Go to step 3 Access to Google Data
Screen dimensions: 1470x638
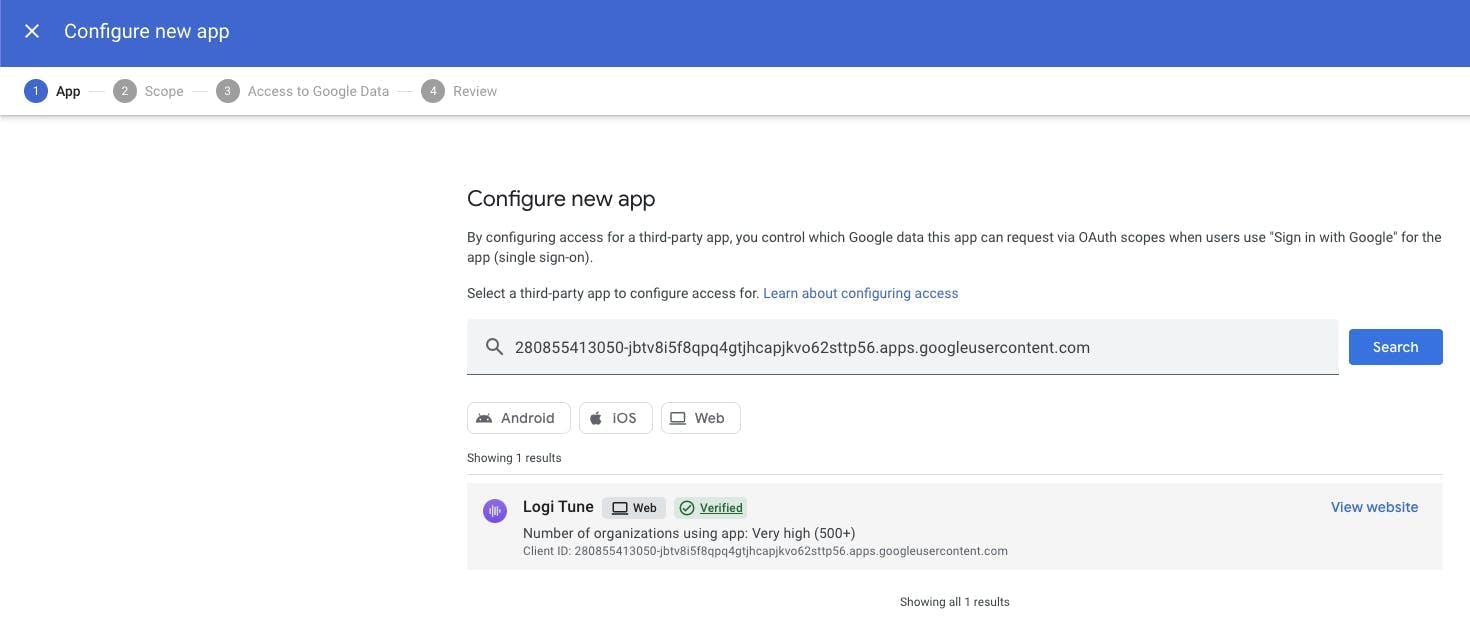pos(302,91)
